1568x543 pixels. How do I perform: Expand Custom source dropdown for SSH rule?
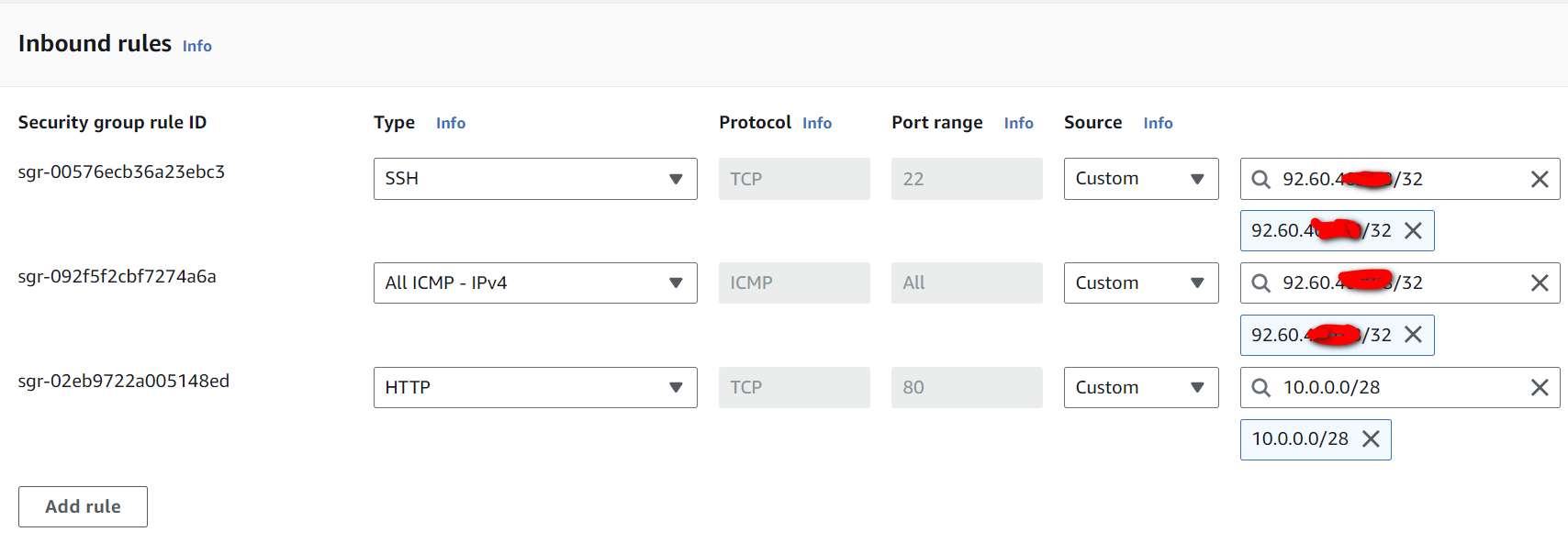pos(1140,179)
